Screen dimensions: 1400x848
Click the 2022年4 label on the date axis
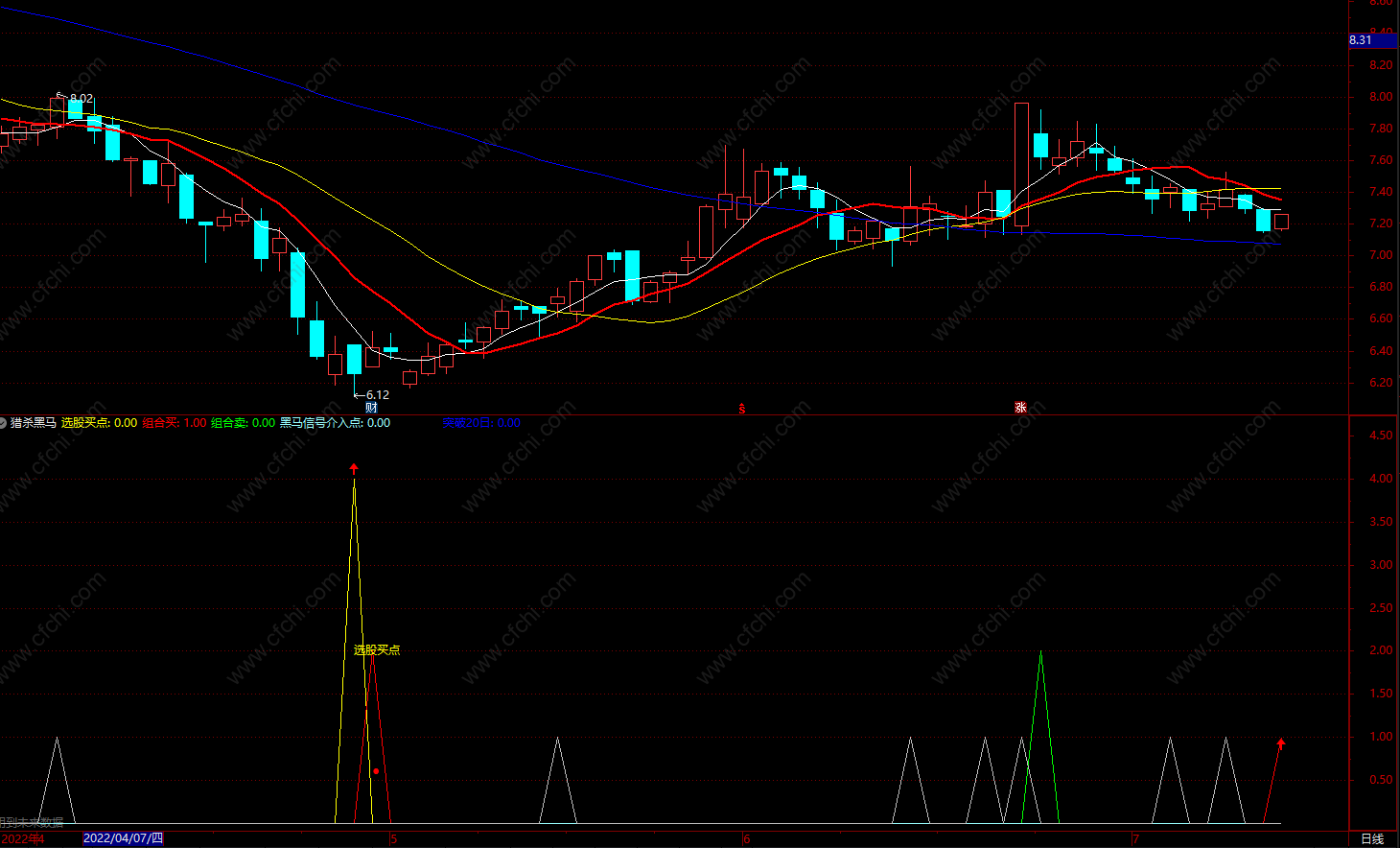click(22, 839)
